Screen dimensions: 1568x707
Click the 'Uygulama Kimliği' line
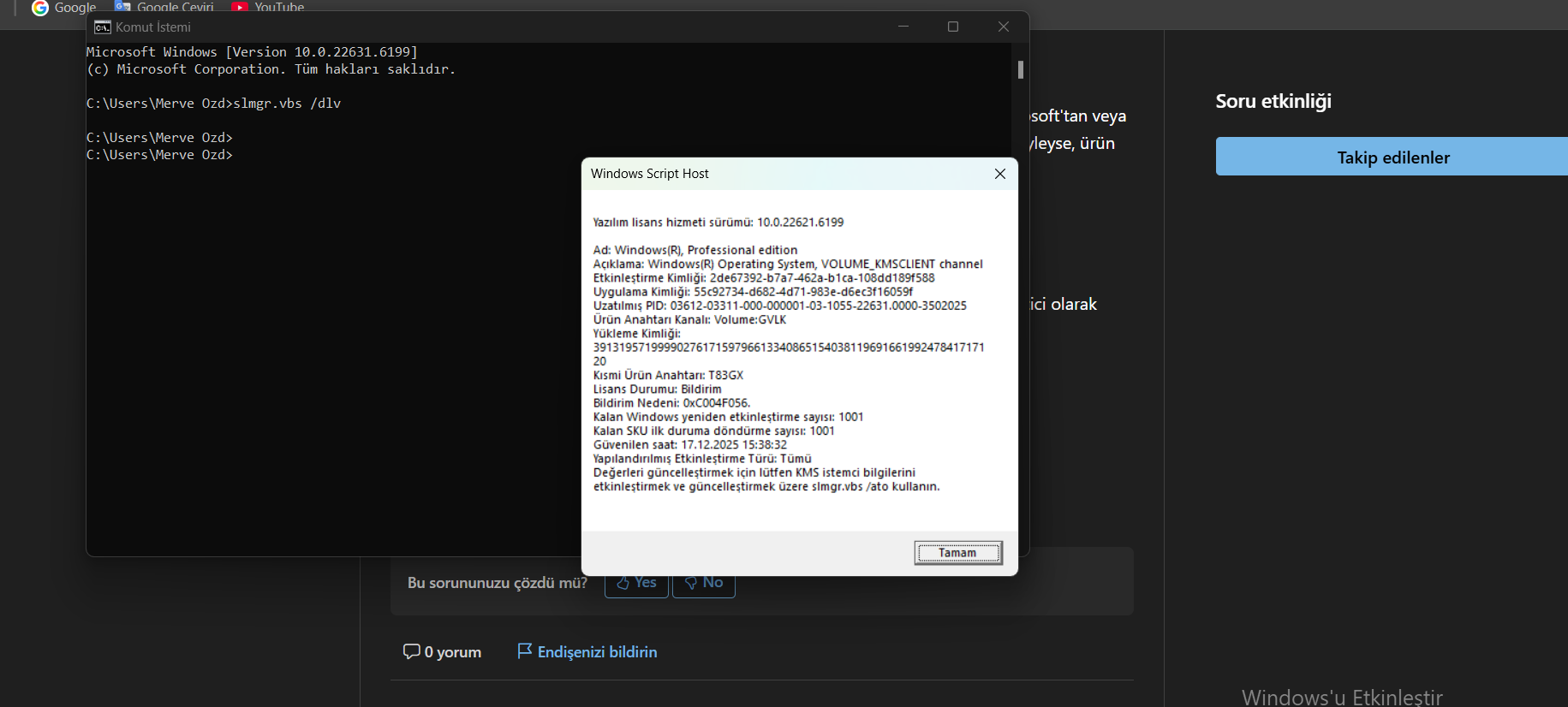pos(753,292)
